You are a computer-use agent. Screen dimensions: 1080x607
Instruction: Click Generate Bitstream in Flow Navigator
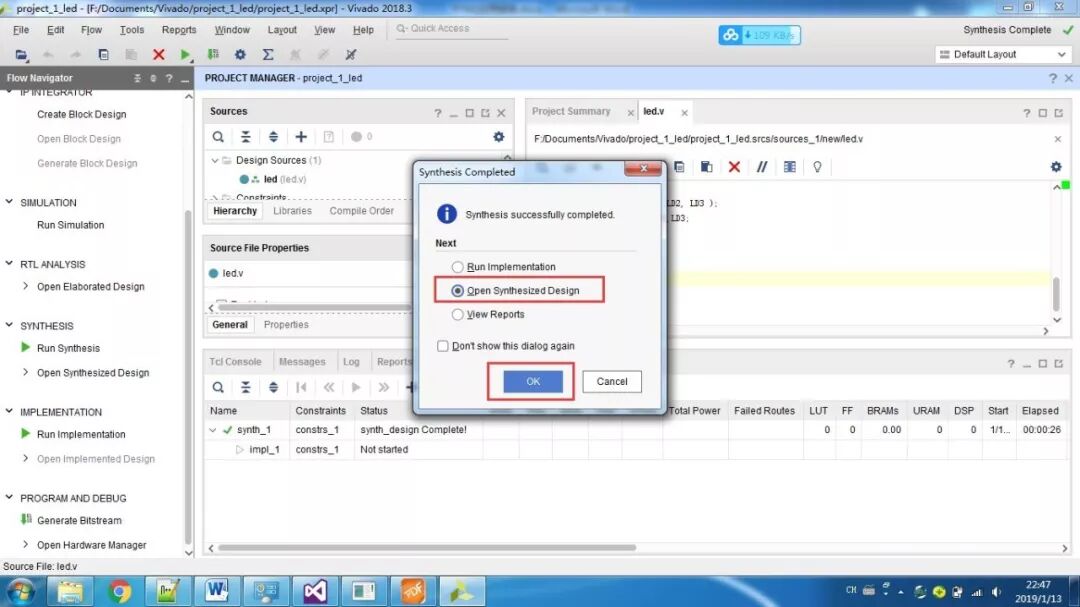click(x=79, y=520)
